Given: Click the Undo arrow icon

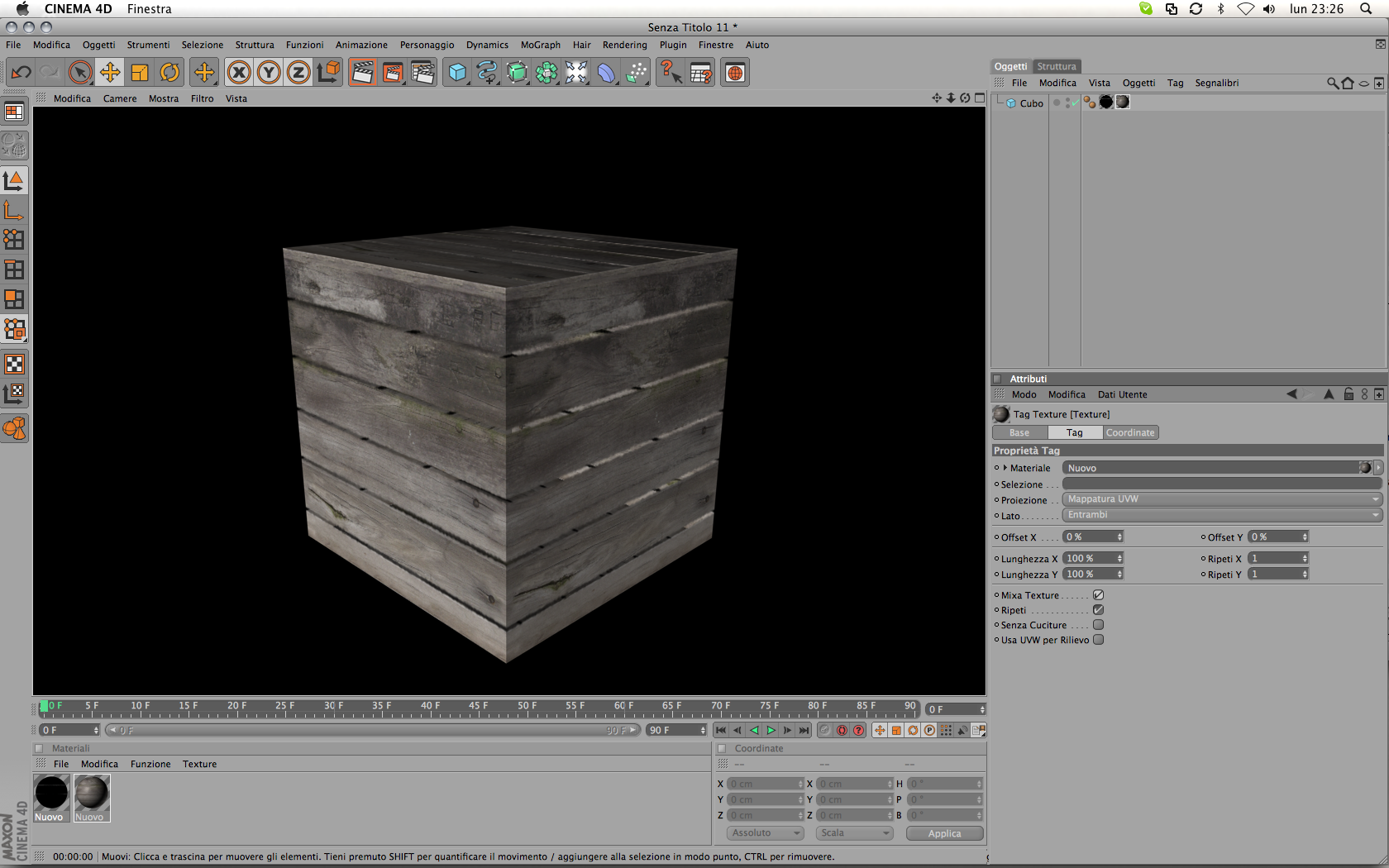Looking at the screenshot, I should 21,73.
